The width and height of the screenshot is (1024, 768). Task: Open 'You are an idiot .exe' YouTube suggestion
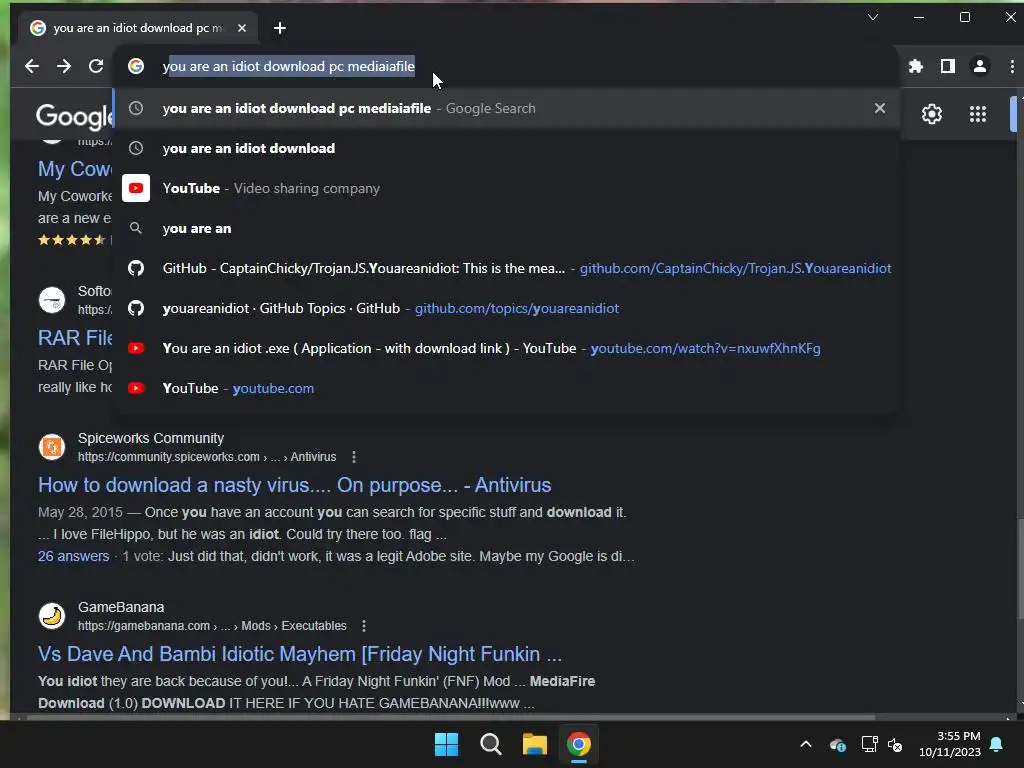507,348
